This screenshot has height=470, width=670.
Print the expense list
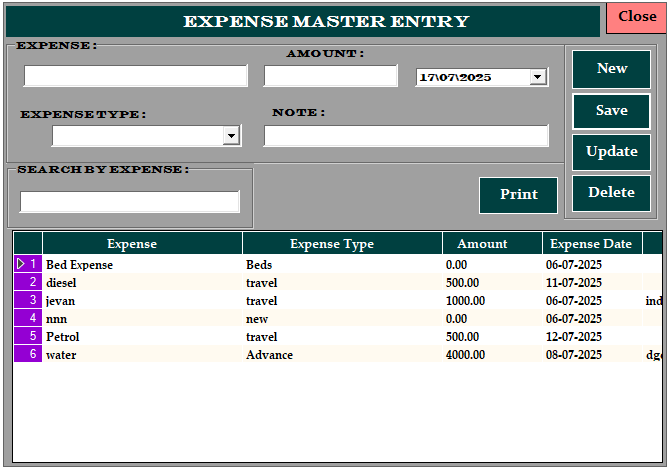(518, 195)
